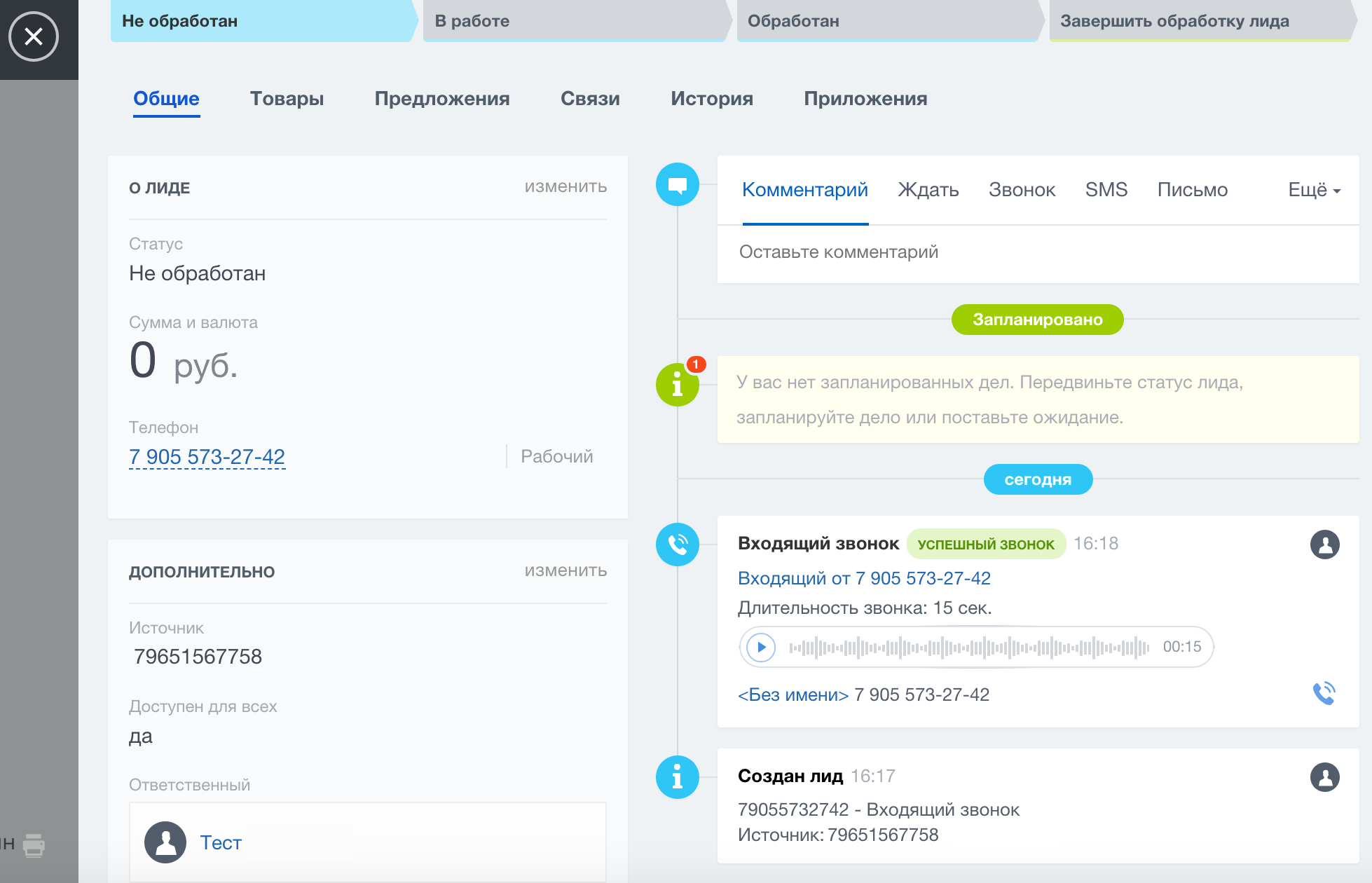Click the blue comment bubble timeline icon

(677, 185)
